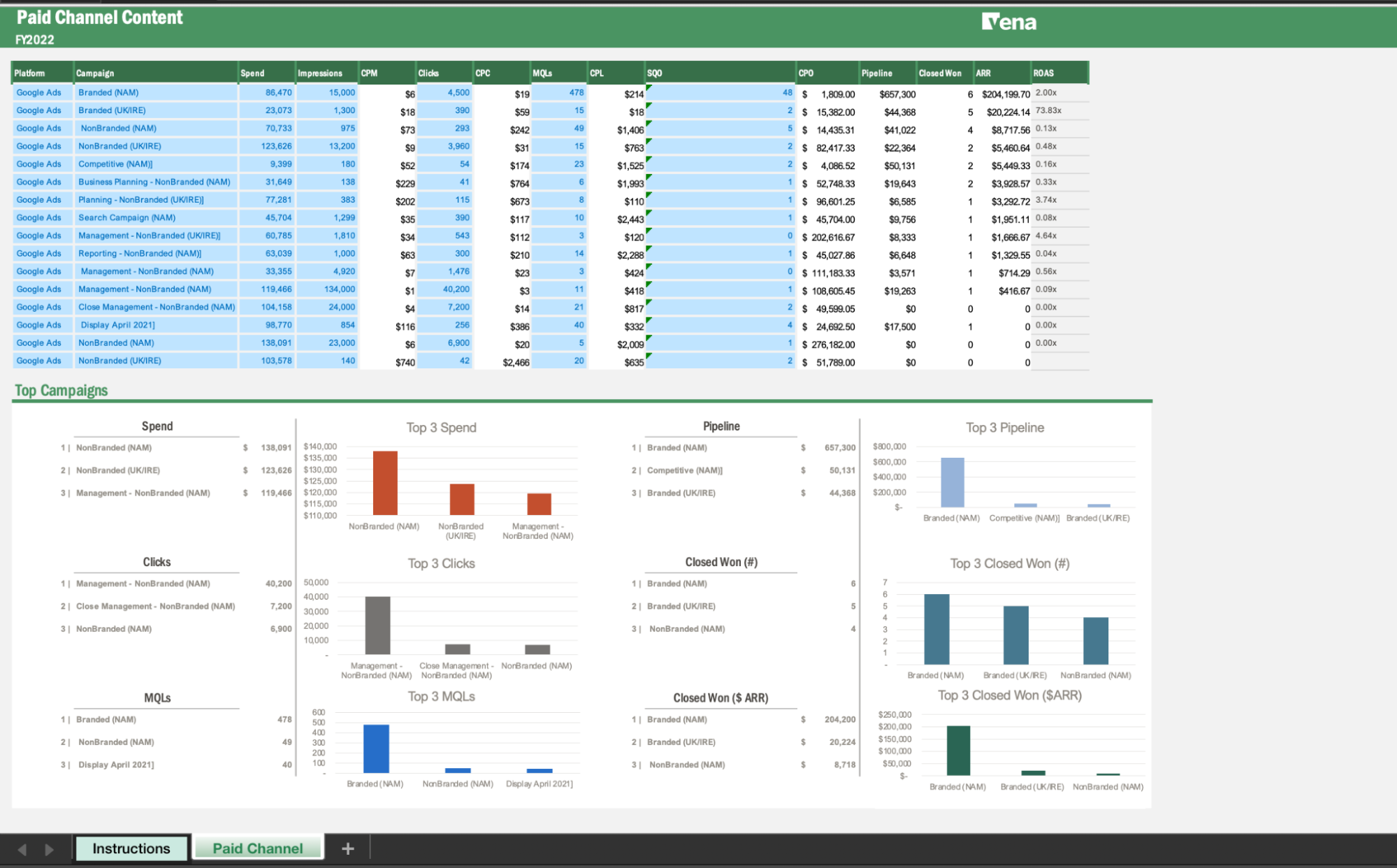Click the add new sheet plus icon
This screenshot has height=868, width=1397.
point(347,848)
